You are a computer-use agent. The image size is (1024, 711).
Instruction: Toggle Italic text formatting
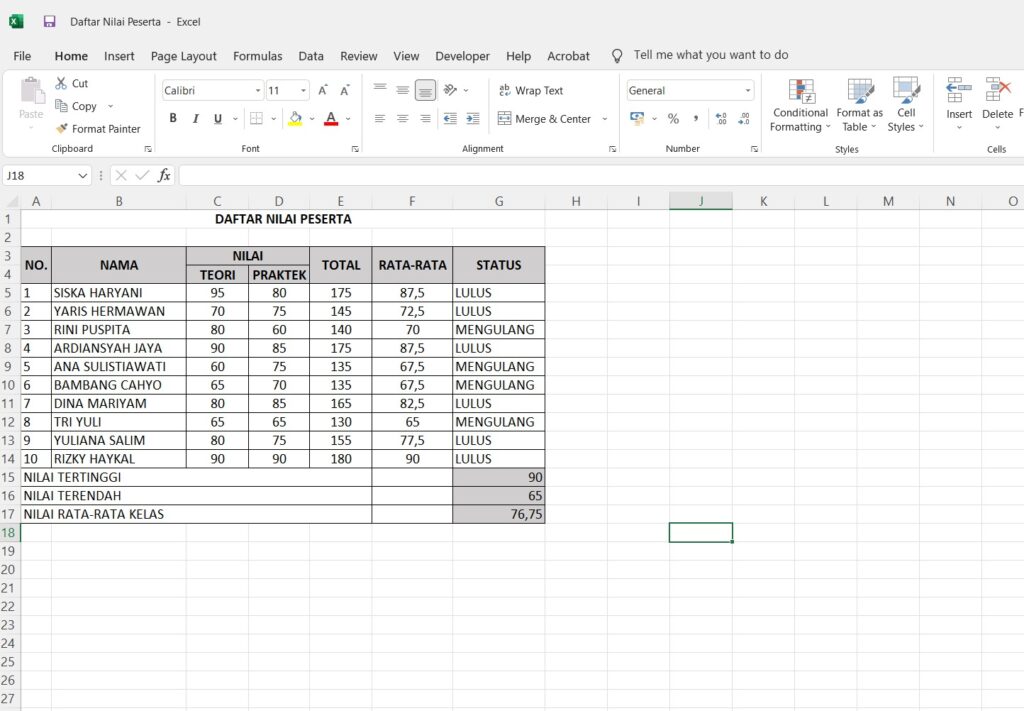(195, 119)
